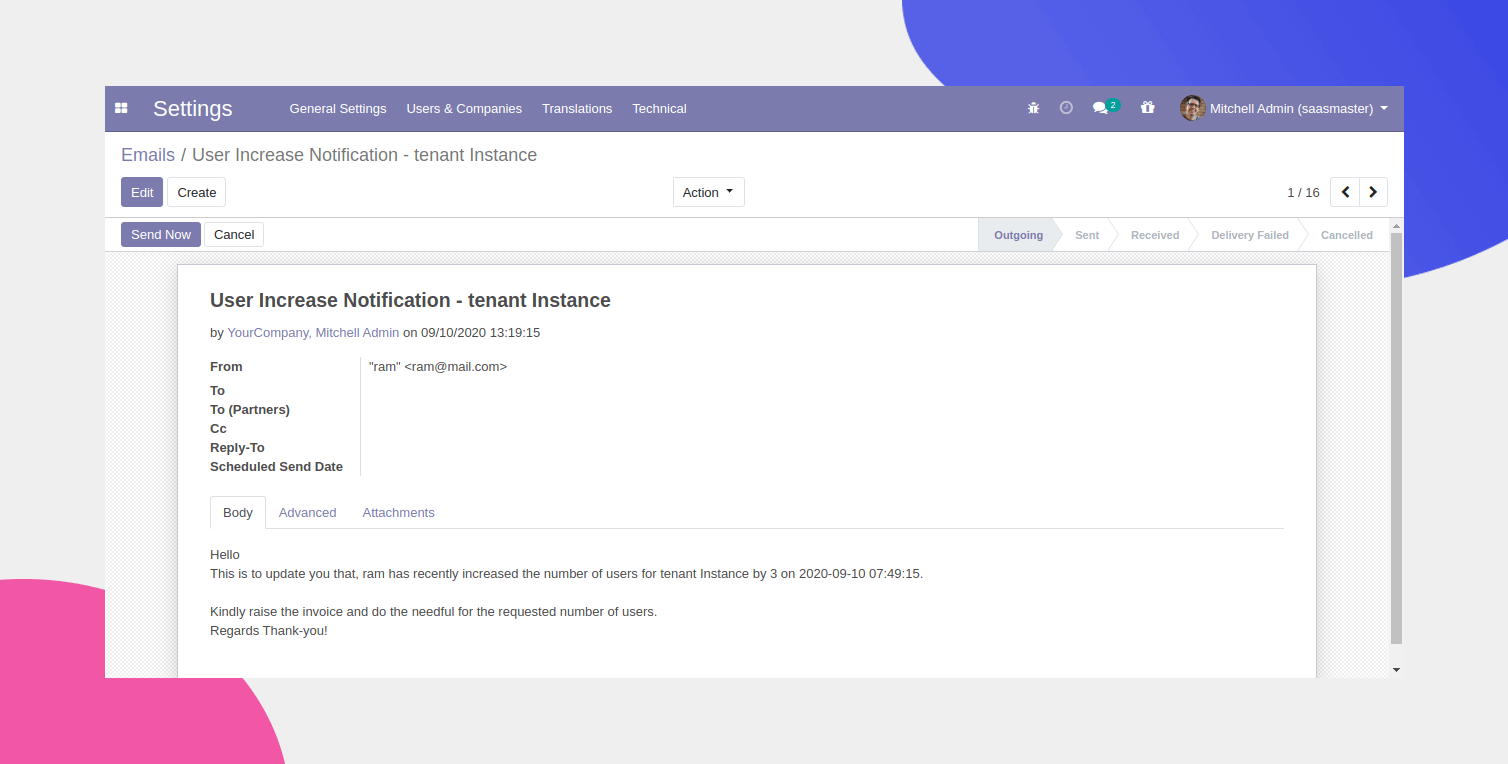Click the 1 / 16 pager counter

tap(1303, 192)
